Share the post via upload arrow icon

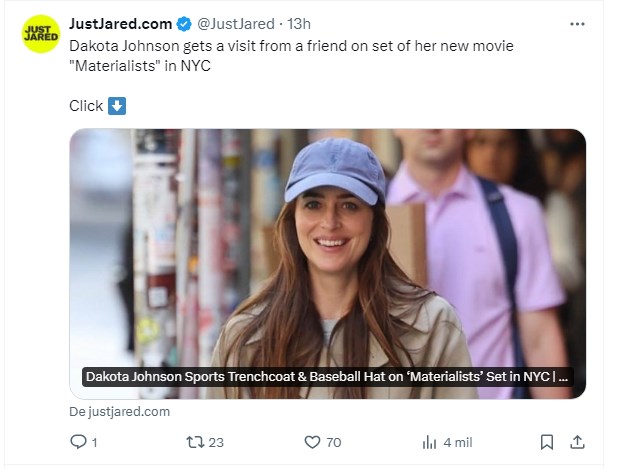tap(577, 442)
